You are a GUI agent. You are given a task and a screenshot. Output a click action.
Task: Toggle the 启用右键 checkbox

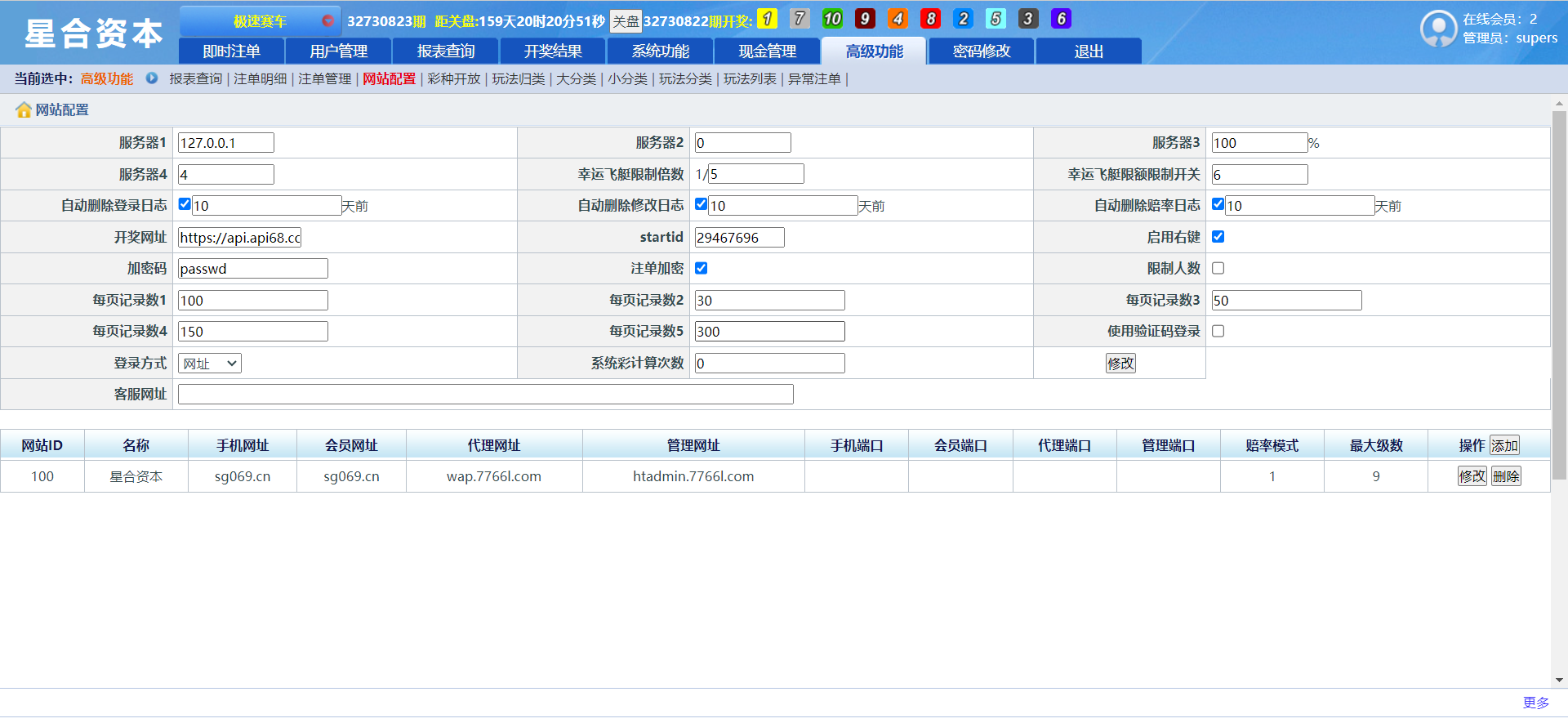(1218, 237)
